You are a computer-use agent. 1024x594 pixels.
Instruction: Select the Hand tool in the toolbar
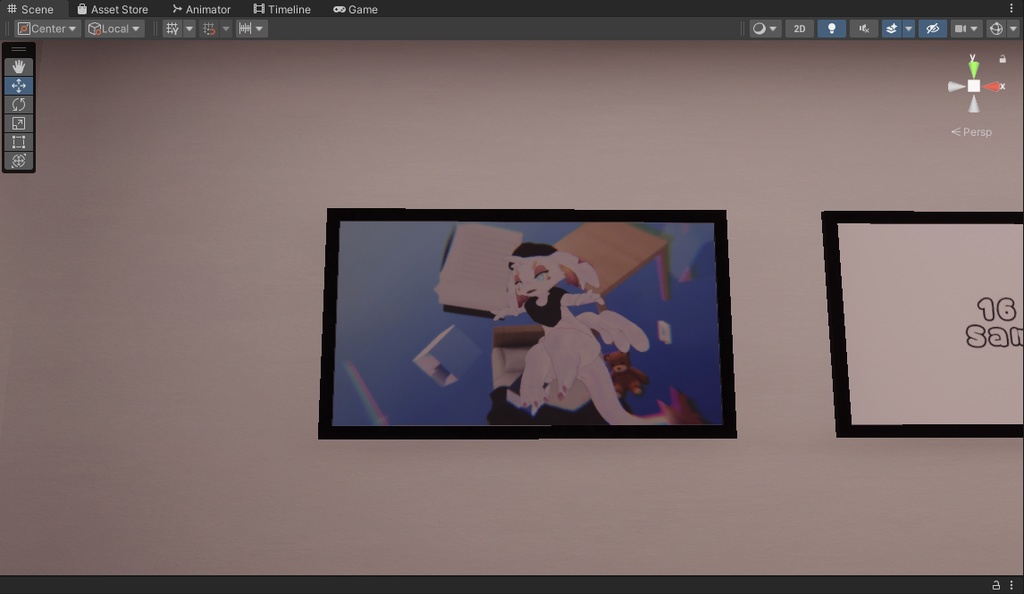point(19,66)
